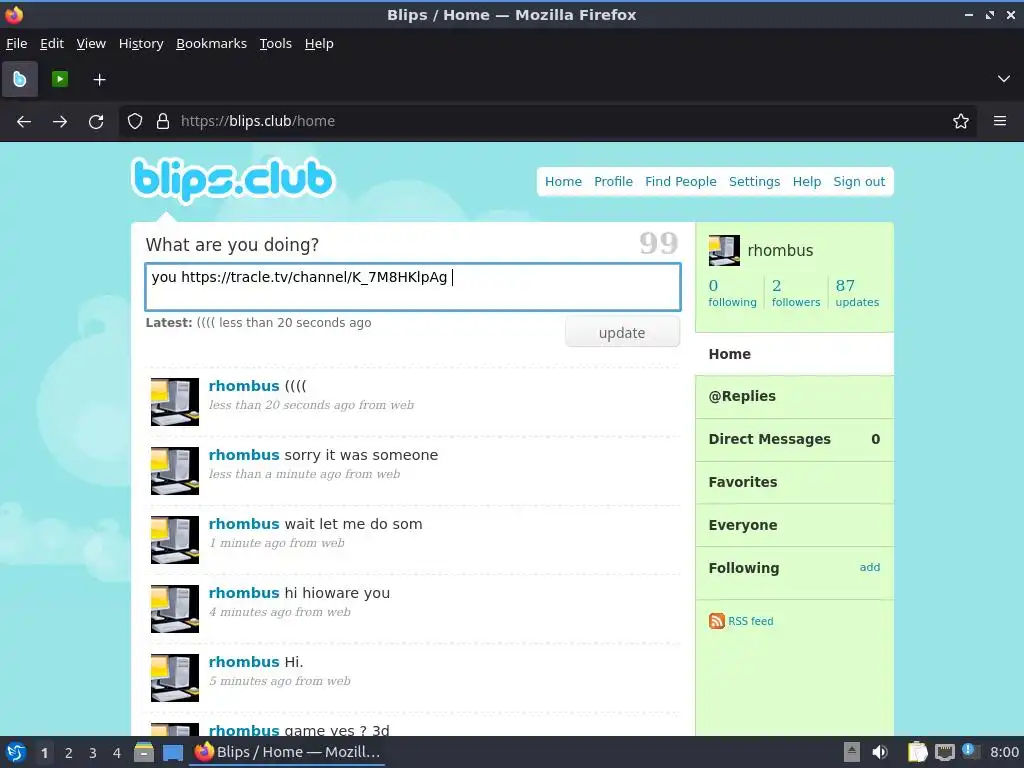Click rhombus avatar in the sidebar
The image size is (1024, 768).
724,251
